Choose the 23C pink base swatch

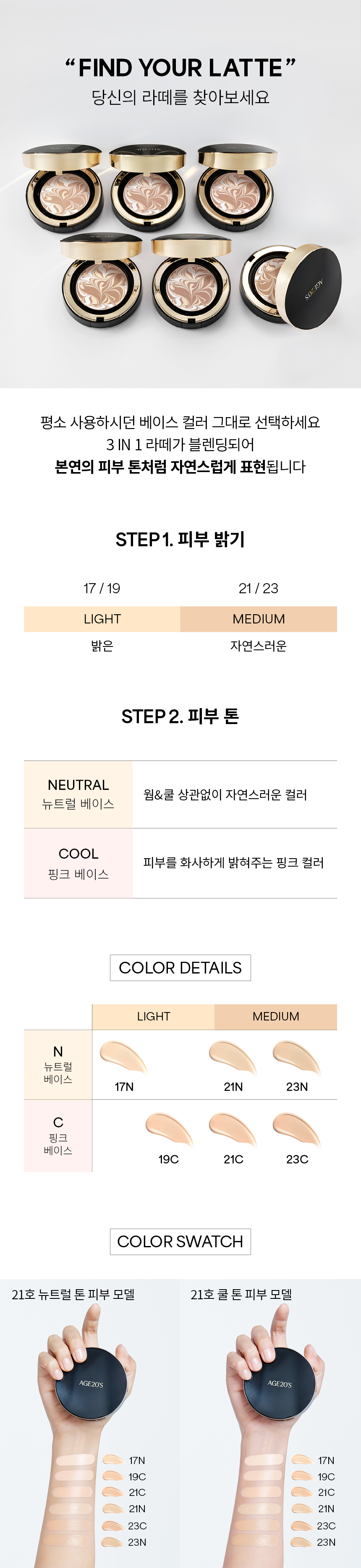297,1130
